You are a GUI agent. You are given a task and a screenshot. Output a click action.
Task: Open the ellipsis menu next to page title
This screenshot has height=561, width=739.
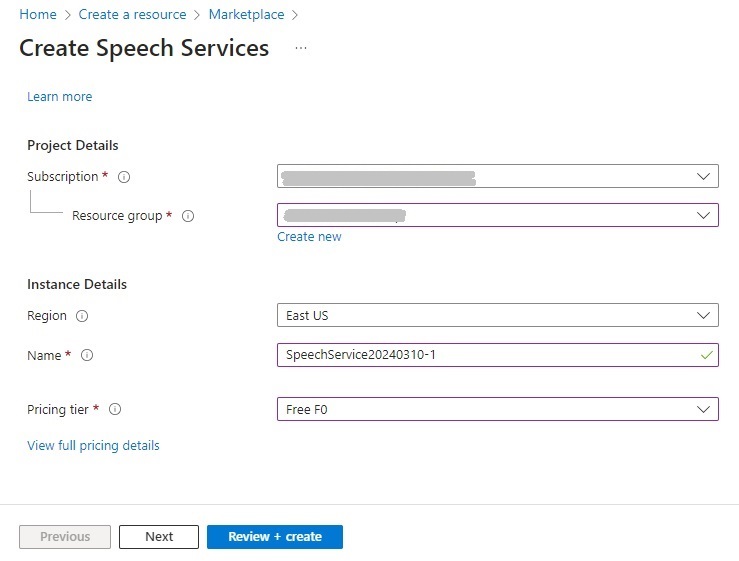301,48
